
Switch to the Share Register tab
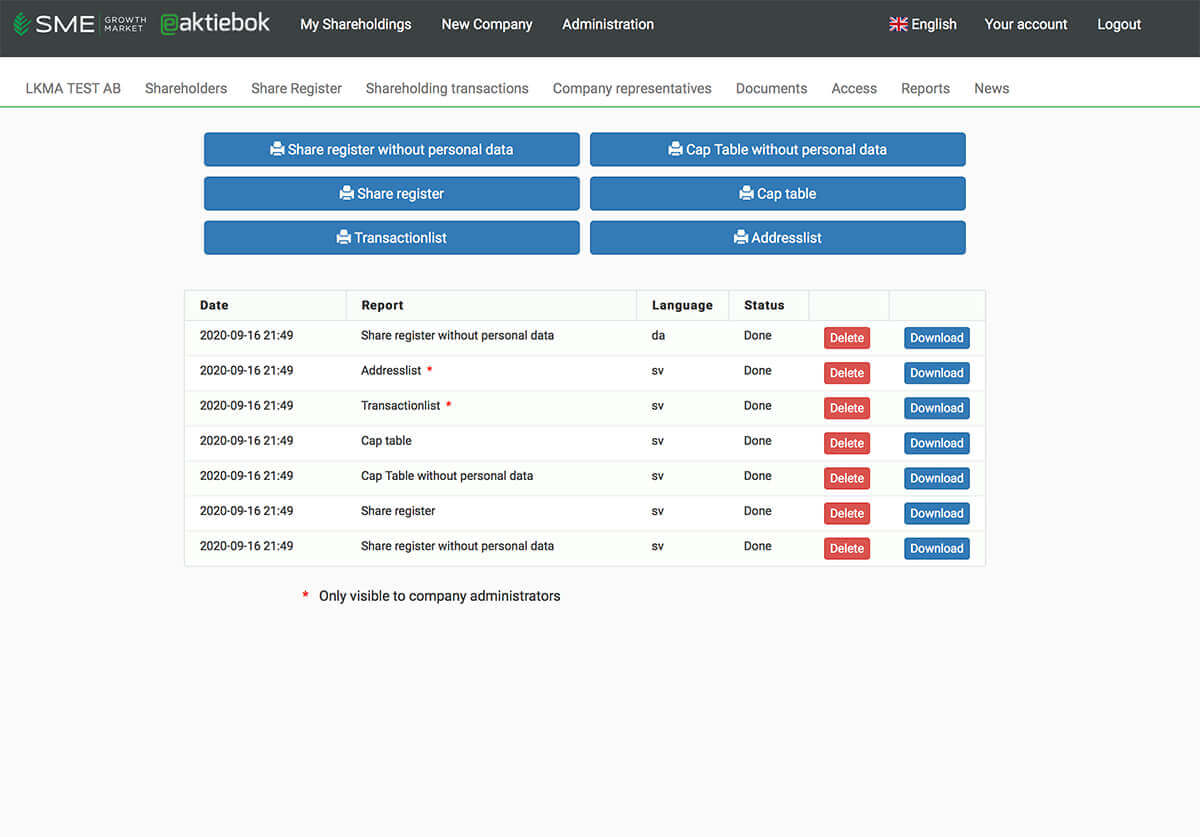click(x=296, y=88)
